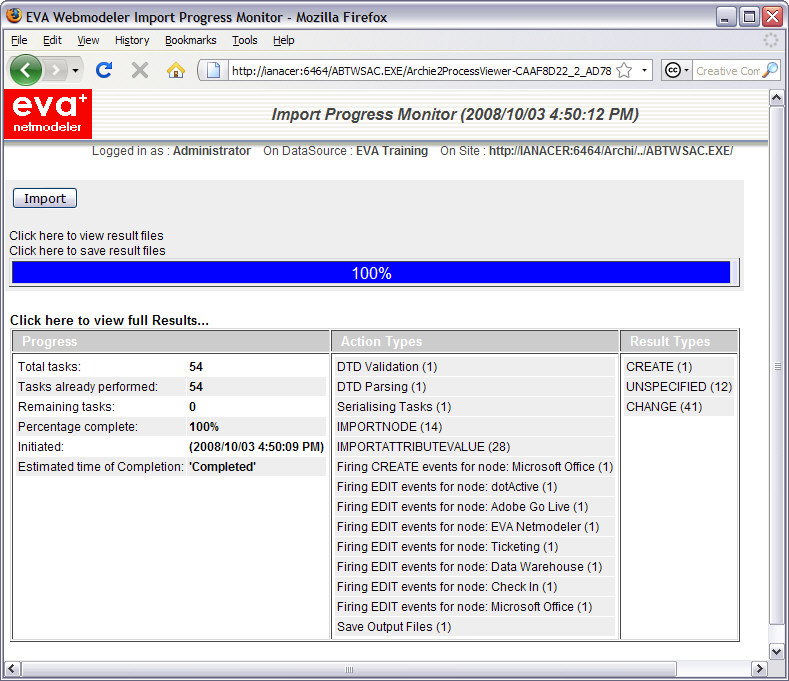
Task: Click the search magnifier icon
Action: coord(769,71)
